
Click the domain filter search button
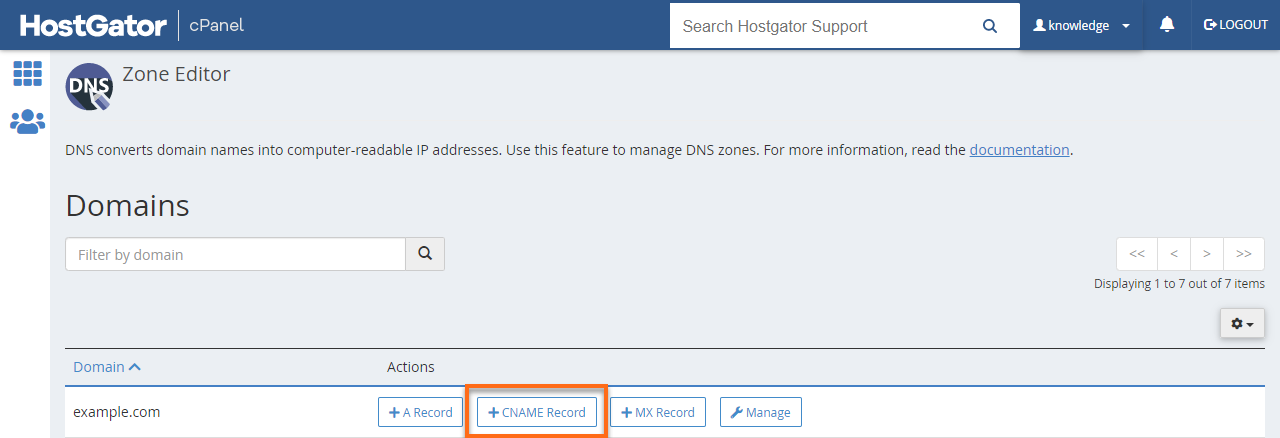pos(425,254)
